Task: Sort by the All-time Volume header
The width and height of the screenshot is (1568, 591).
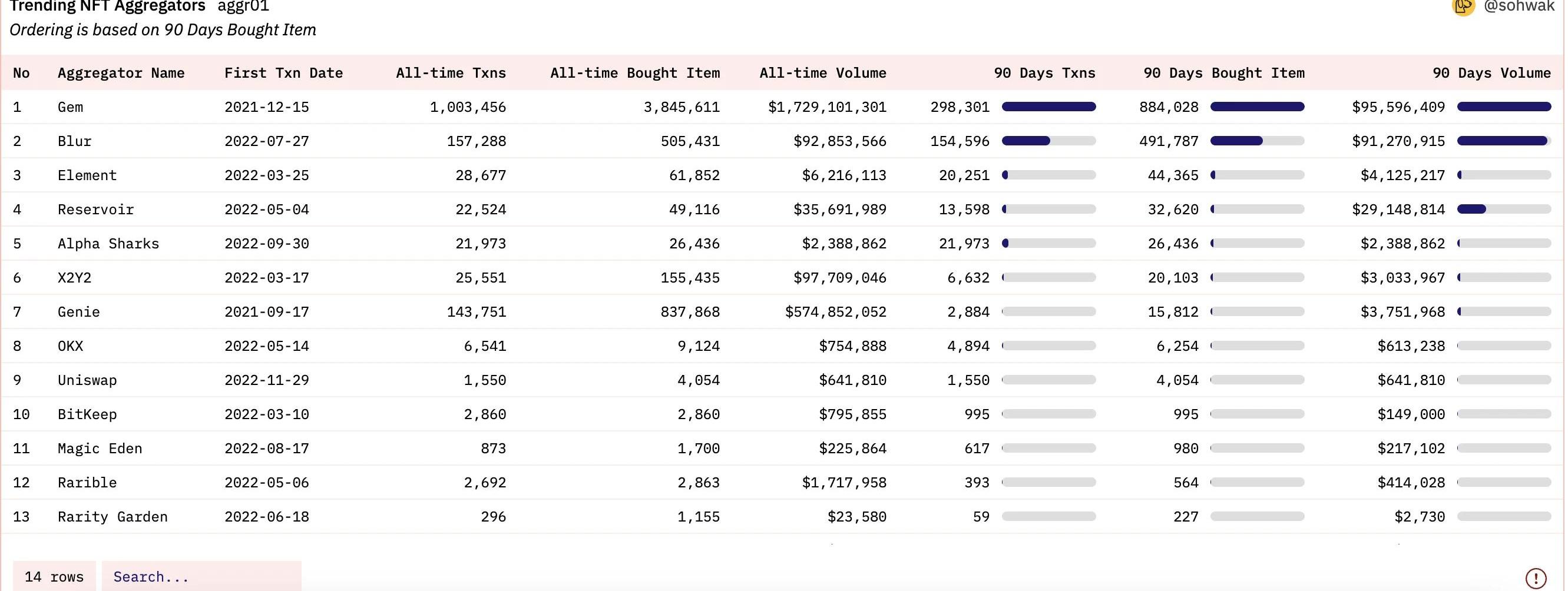Action: tap(822, 73)
